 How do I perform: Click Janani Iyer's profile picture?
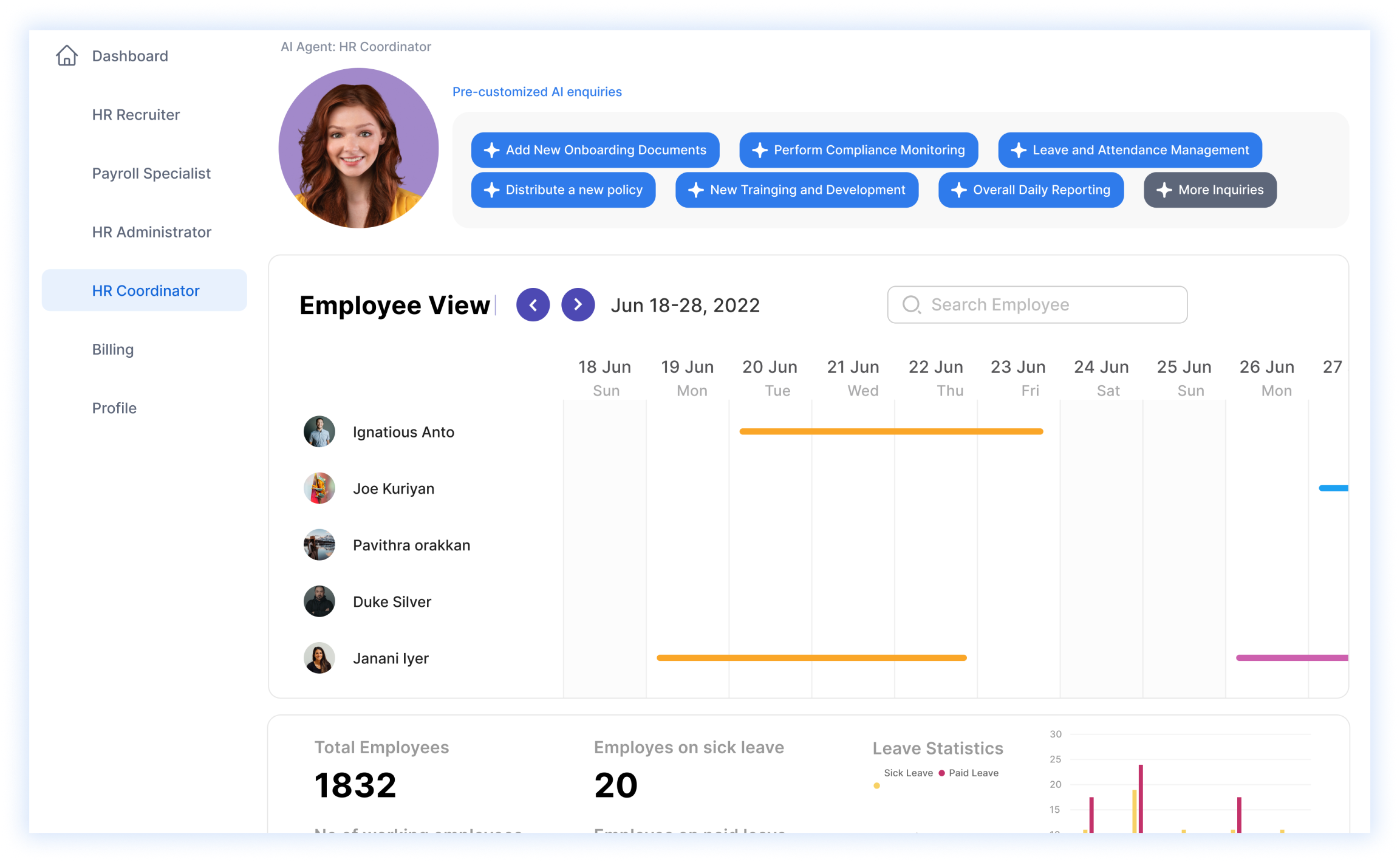pyautogui.click(x=319, y=658)
